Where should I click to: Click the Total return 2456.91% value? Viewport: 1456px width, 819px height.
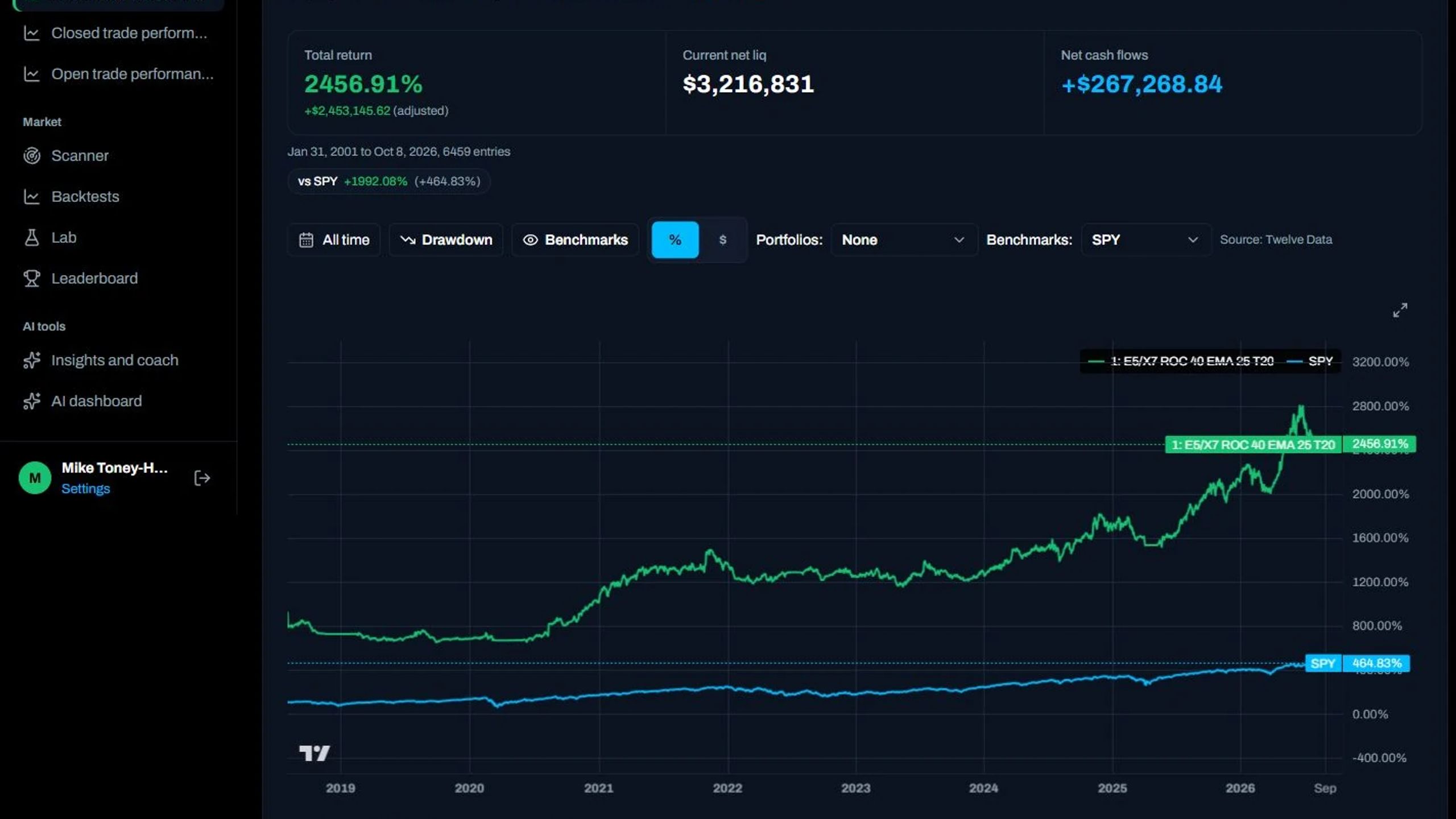363,84
